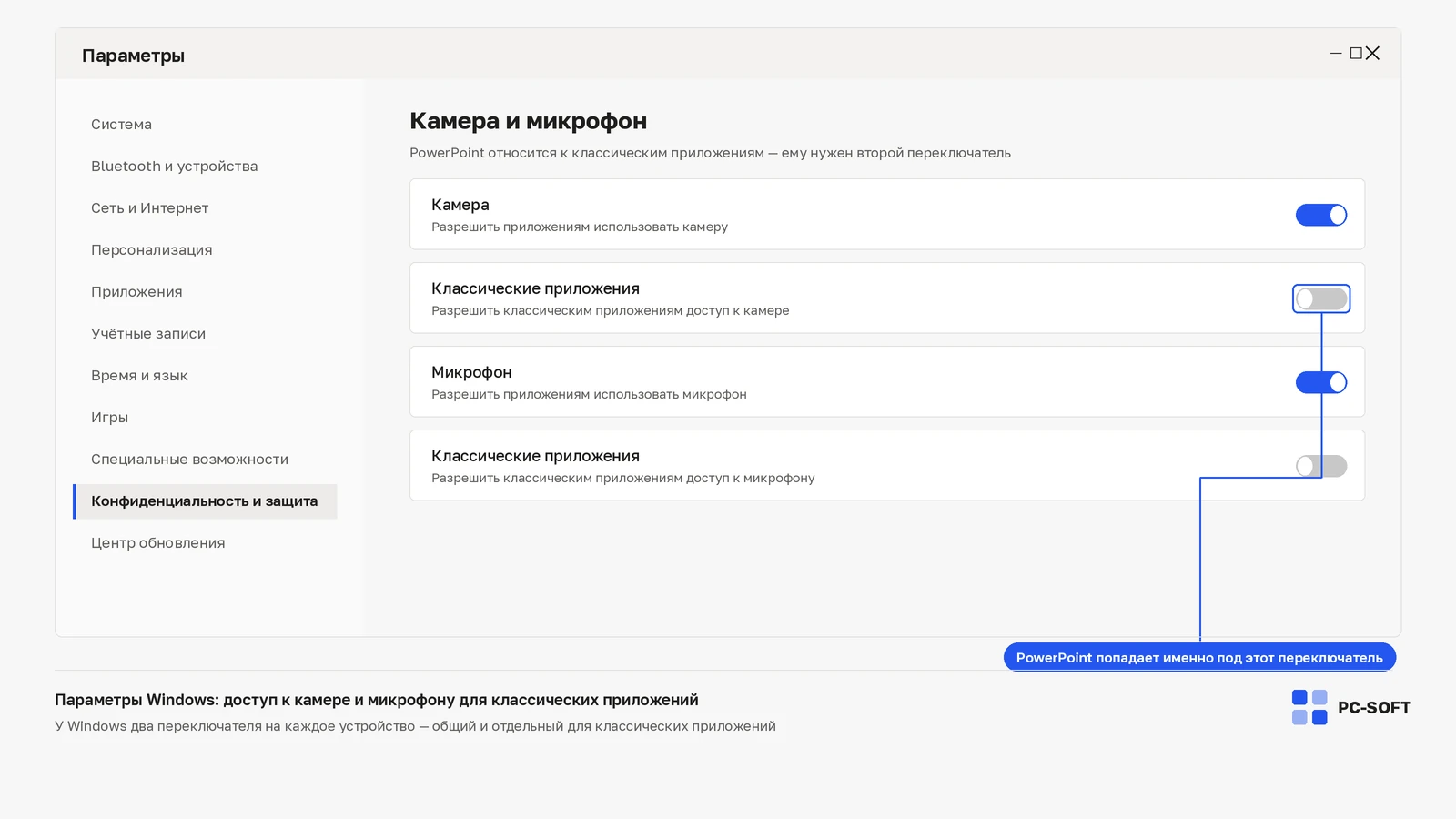Click the 'Камера и микрофон' heading
Image resolution: width=1456 pixels, height=819 pixels.
pos(529,121)
